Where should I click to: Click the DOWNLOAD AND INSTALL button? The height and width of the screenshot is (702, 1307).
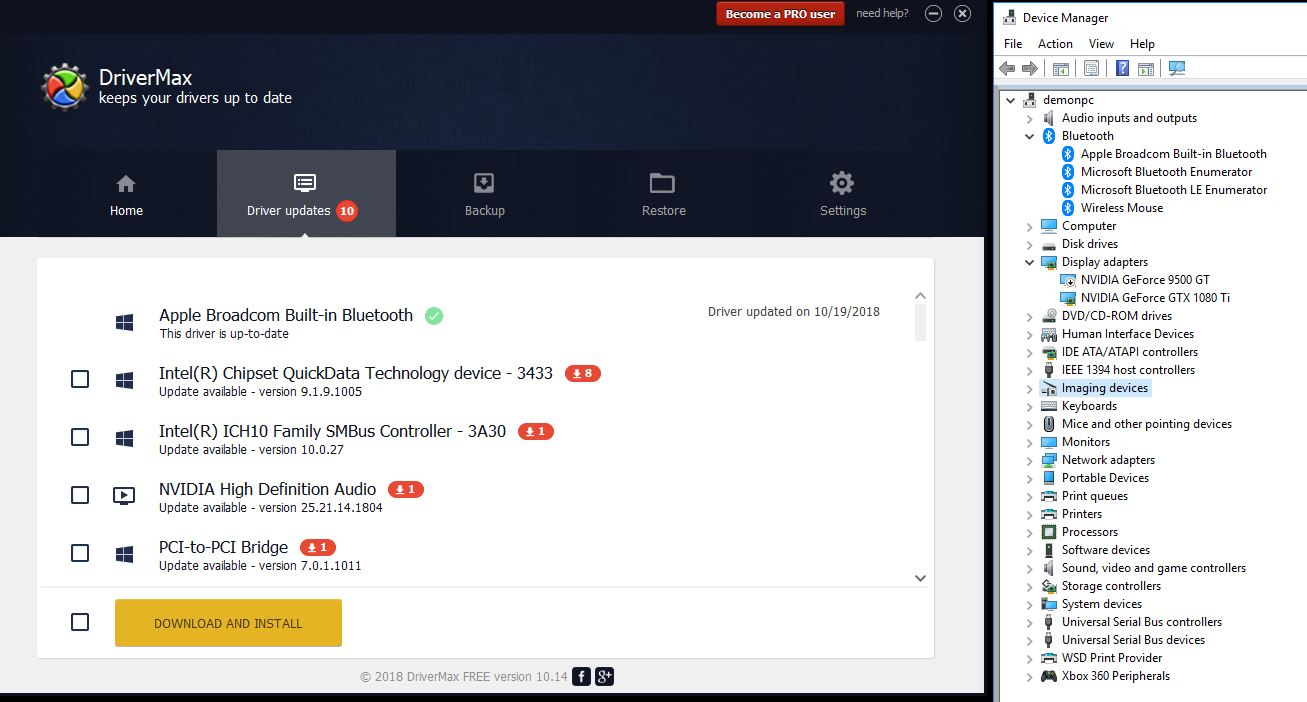pos(228,623)
